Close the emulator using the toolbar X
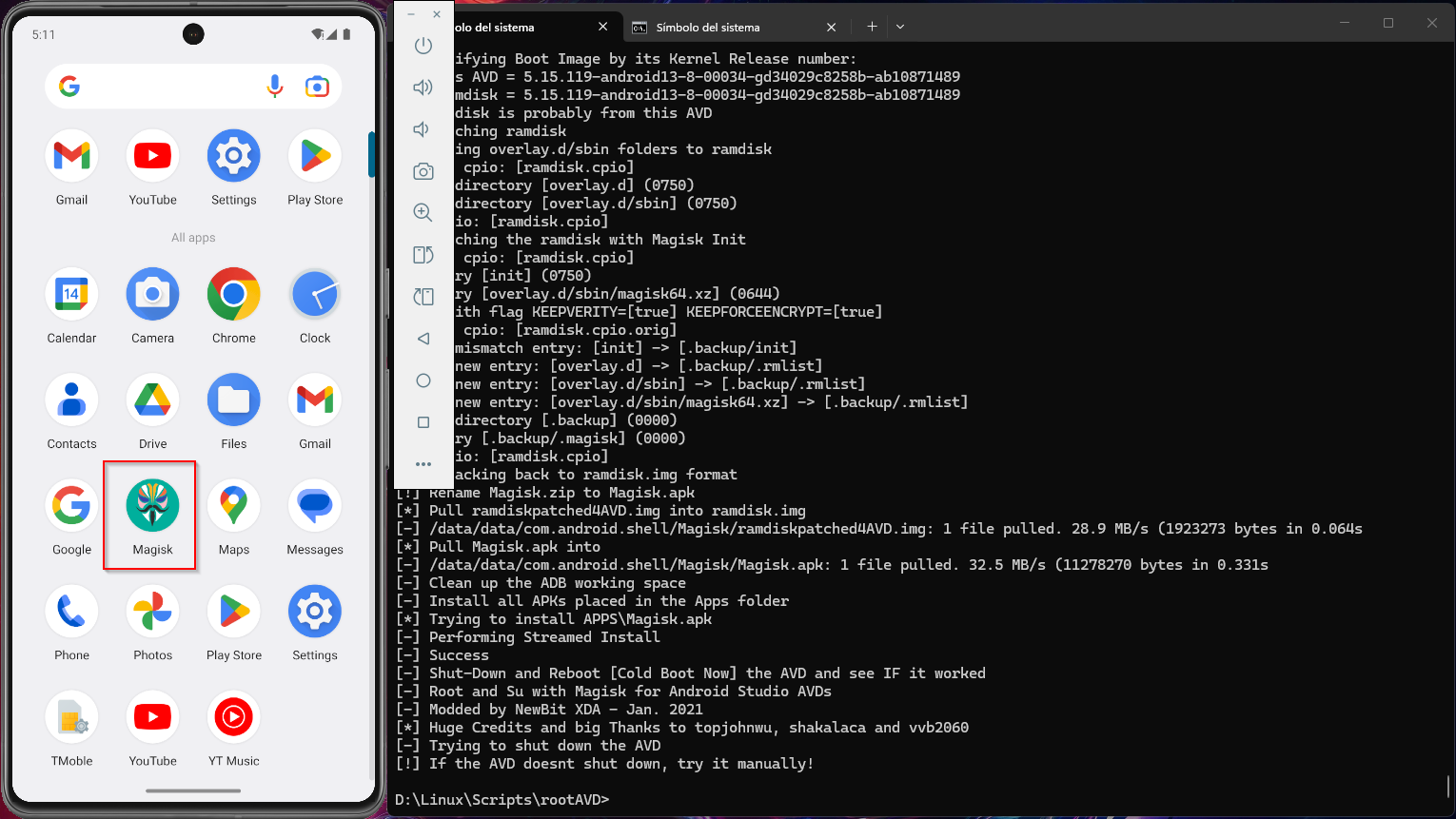1456x819 pixels. click(437, 14)
